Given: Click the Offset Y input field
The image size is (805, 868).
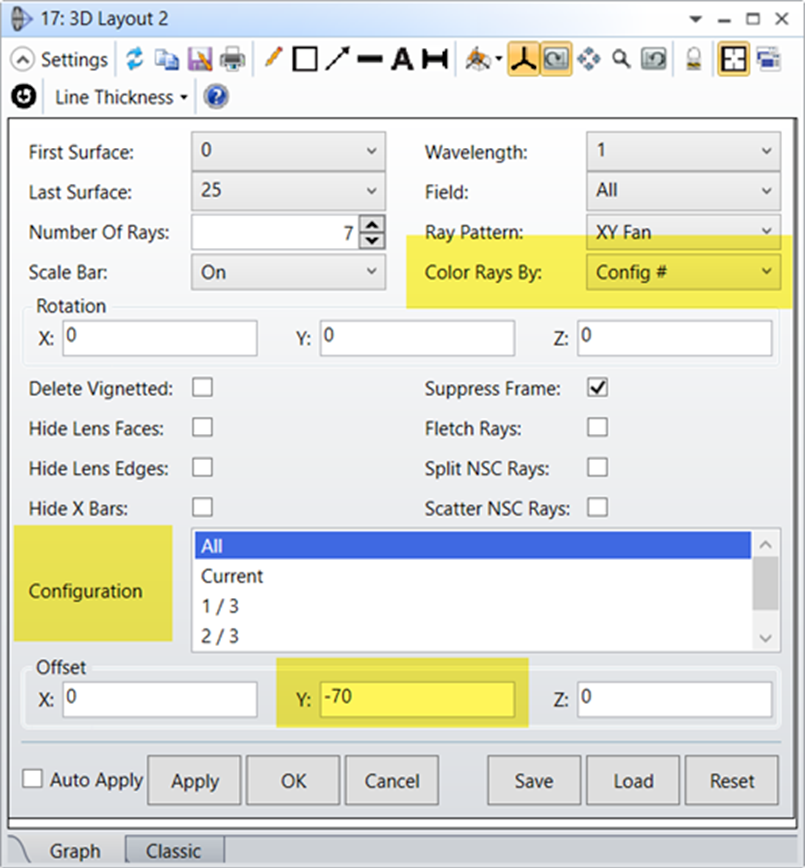Looking at the screenshot, I should tap(417, 698).
